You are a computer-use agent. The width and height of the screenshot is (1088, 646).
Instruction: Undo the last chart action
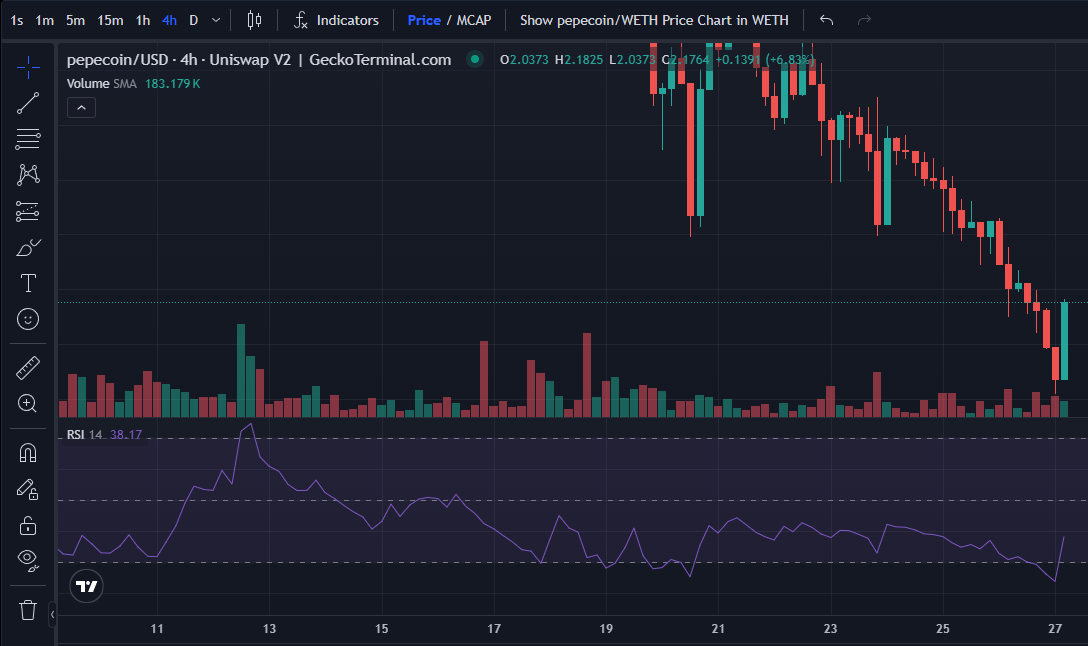(x=826, y=20)
